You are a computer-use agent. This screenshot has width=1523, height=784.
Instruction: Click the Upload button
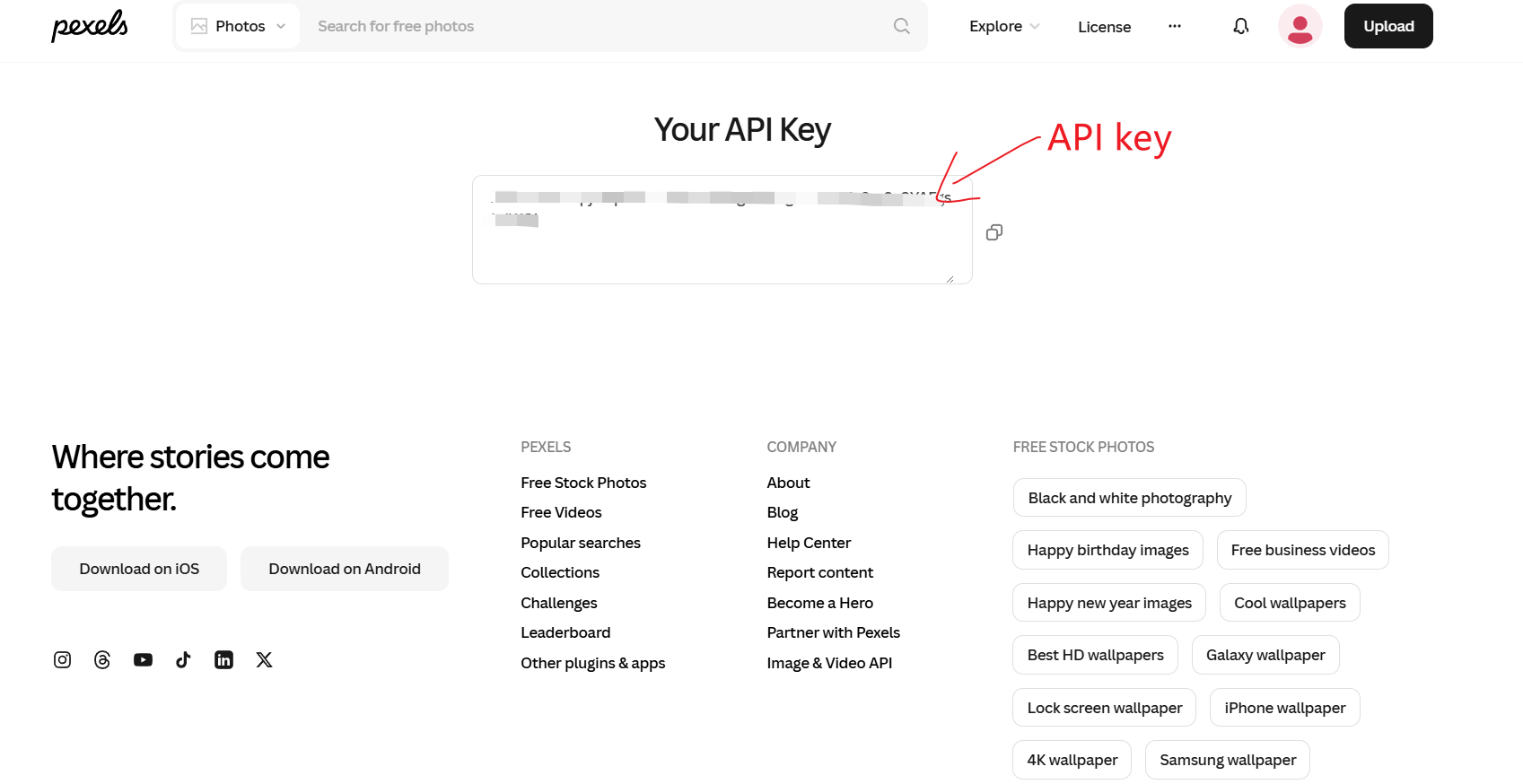coord(1388,26)
